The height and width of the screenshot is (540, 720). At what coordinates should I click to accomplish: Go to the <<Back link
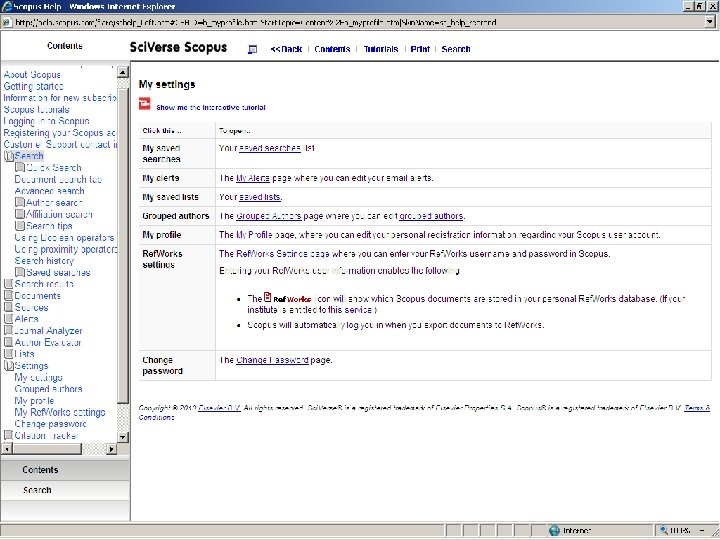[x=286, y=49]
